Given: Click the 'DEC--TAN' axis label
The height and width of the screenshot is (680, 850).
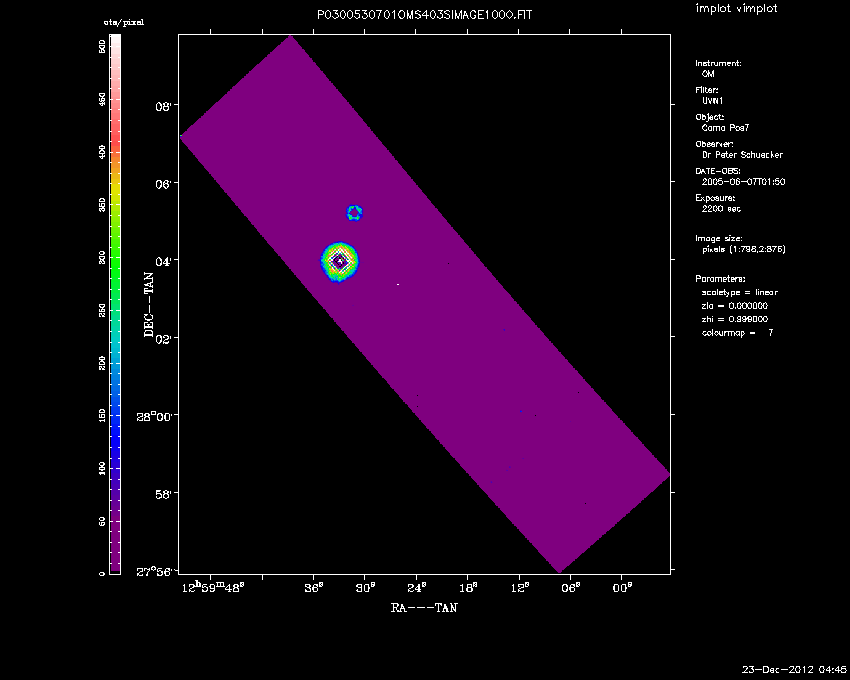Looking at the screenshot, I should [149, 304].
